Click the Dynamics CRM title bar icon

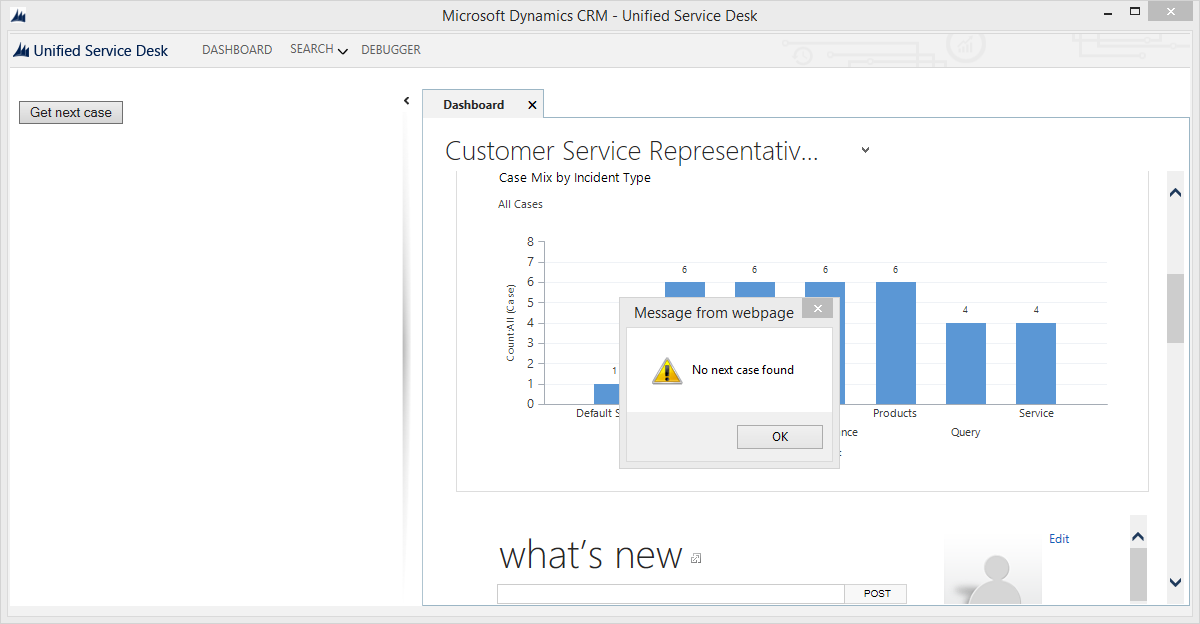tap(18, 16)
